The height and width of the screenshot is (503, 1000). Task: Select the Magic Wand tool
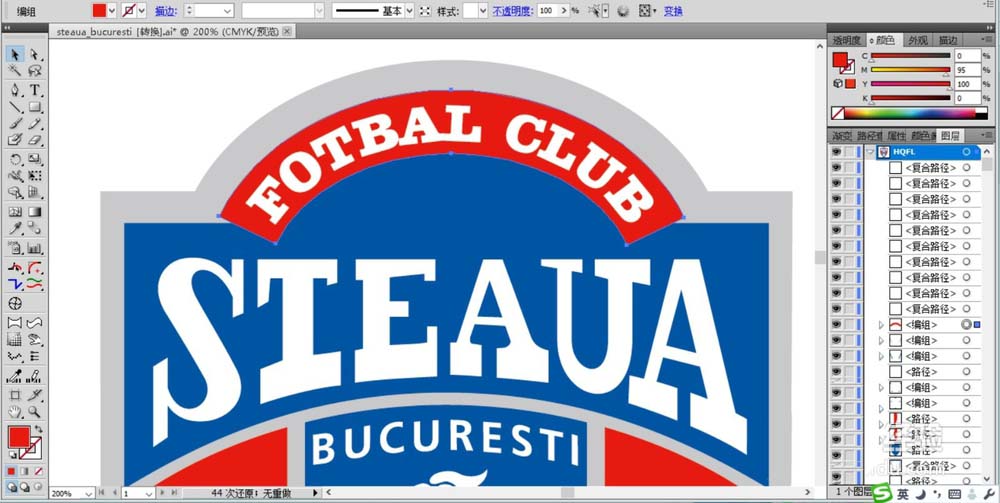click(15, 70)
